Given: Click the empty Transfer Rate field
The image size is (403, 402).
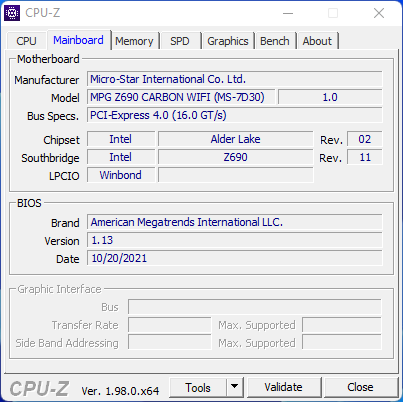Looking at the screenshot, I should 170,325.
